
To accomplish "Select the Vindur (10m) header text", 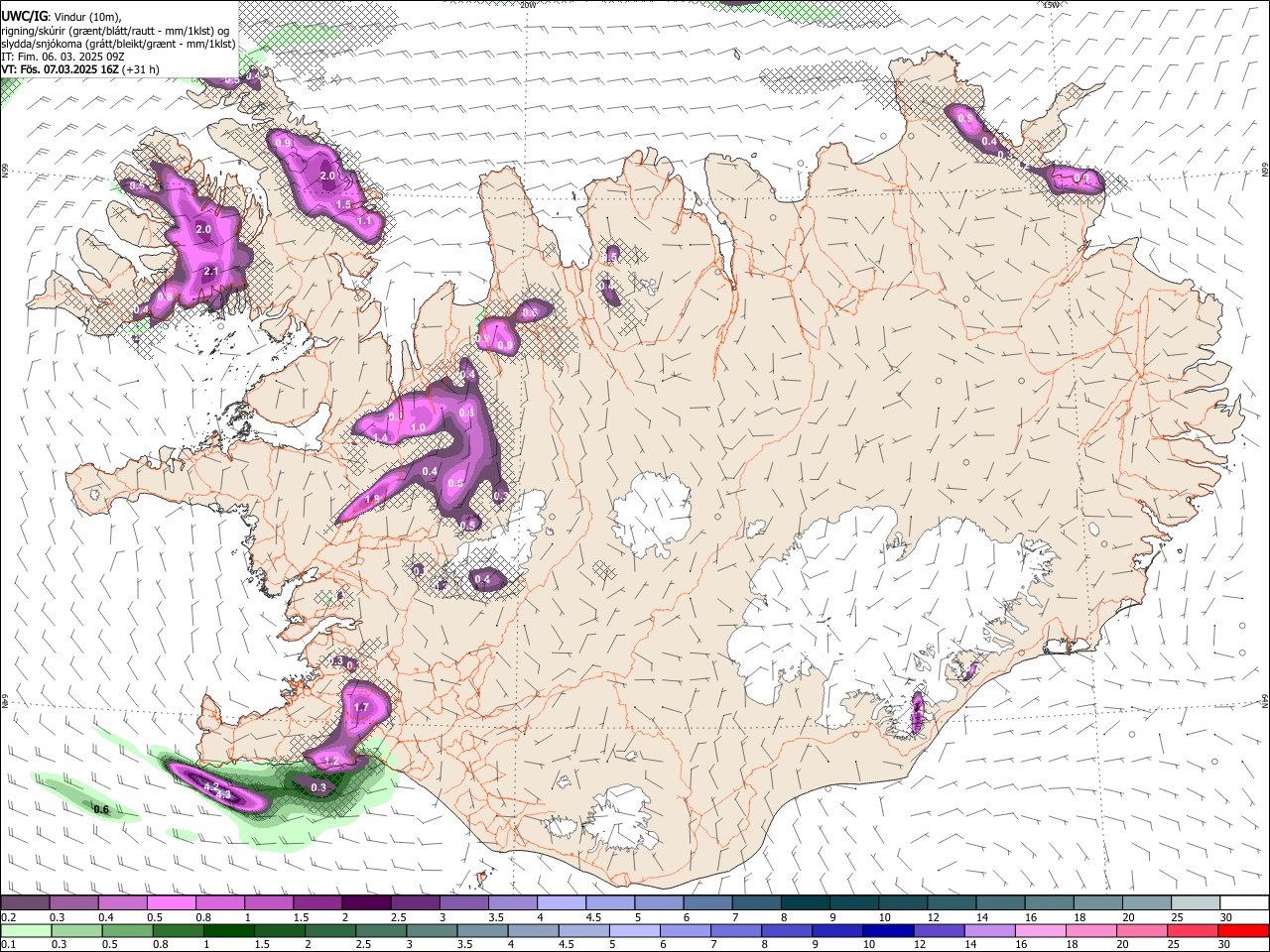I will point(89,17).
